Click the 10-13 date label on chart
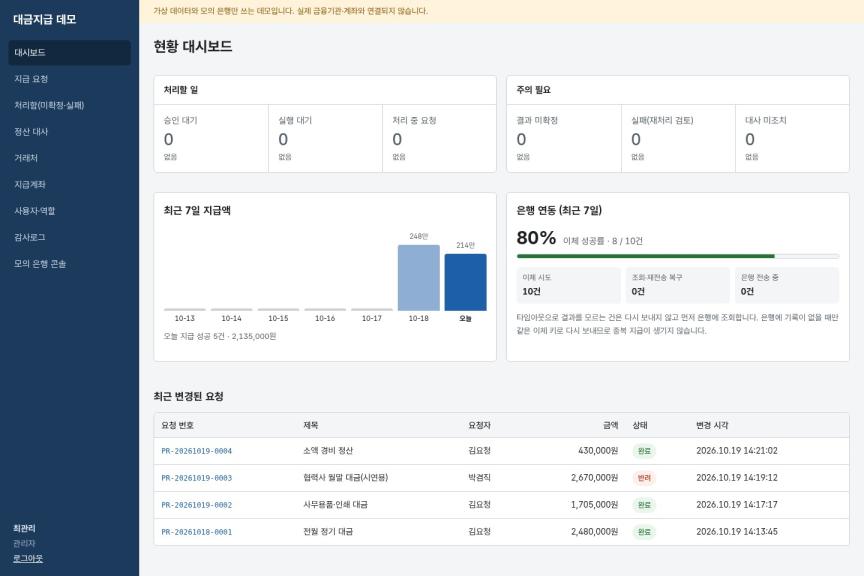This screenshot has height=576, width=864. pyautogui.click(x=185, y=319)
